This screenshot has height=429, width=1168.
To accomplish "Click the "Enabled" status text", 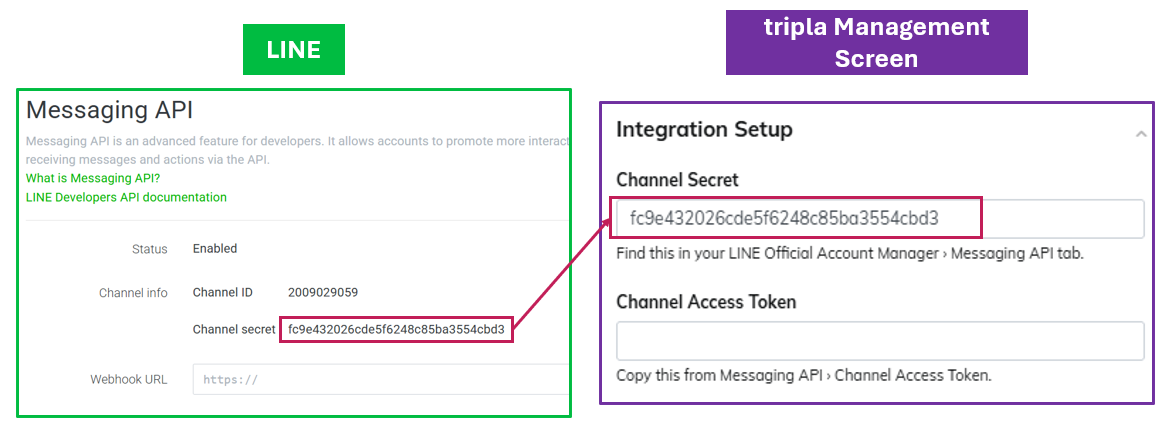I will coord(215,249).
